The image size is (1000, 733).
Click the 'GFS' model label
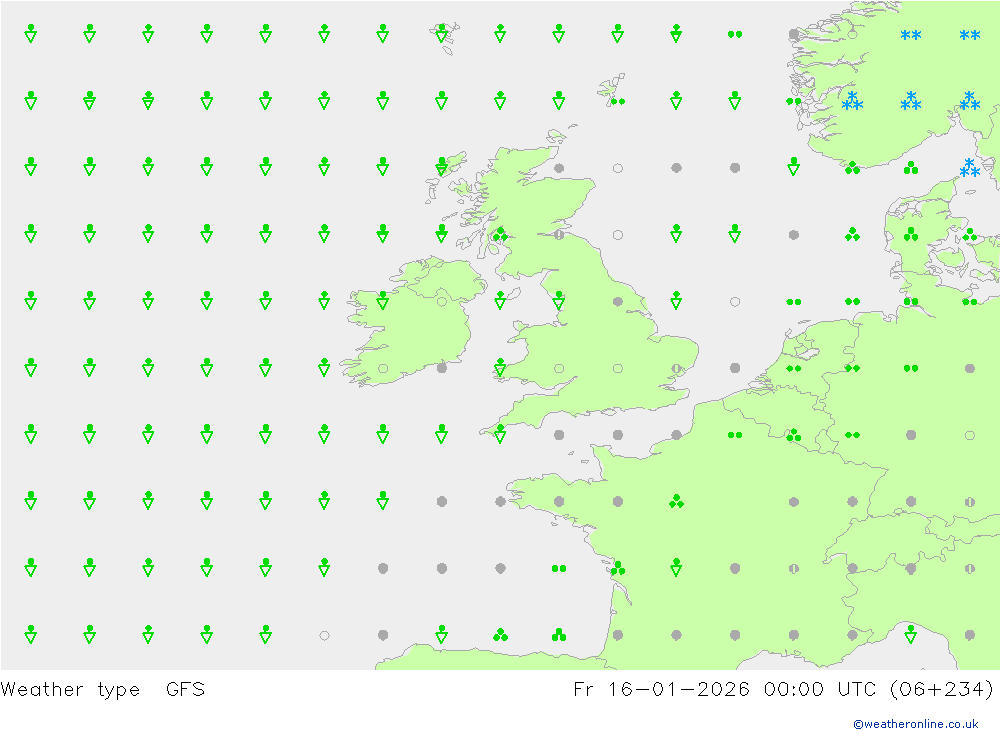tap(185, 690)
